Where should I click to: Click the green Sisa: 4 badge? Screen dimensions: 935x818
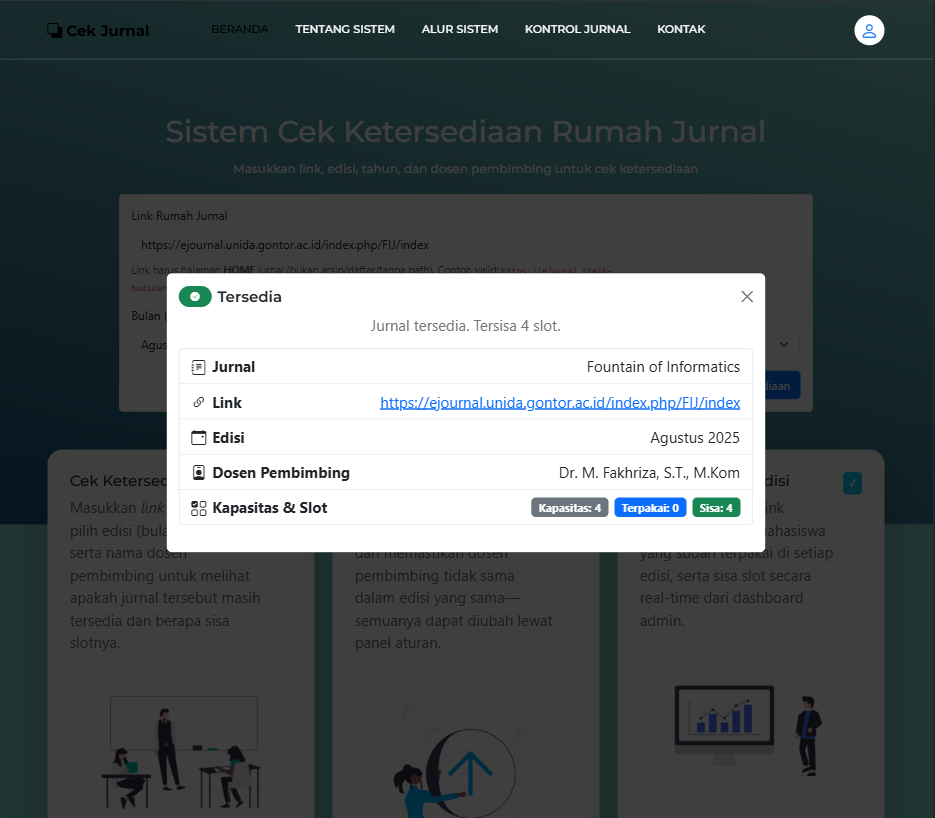click(x=716, y=508)
